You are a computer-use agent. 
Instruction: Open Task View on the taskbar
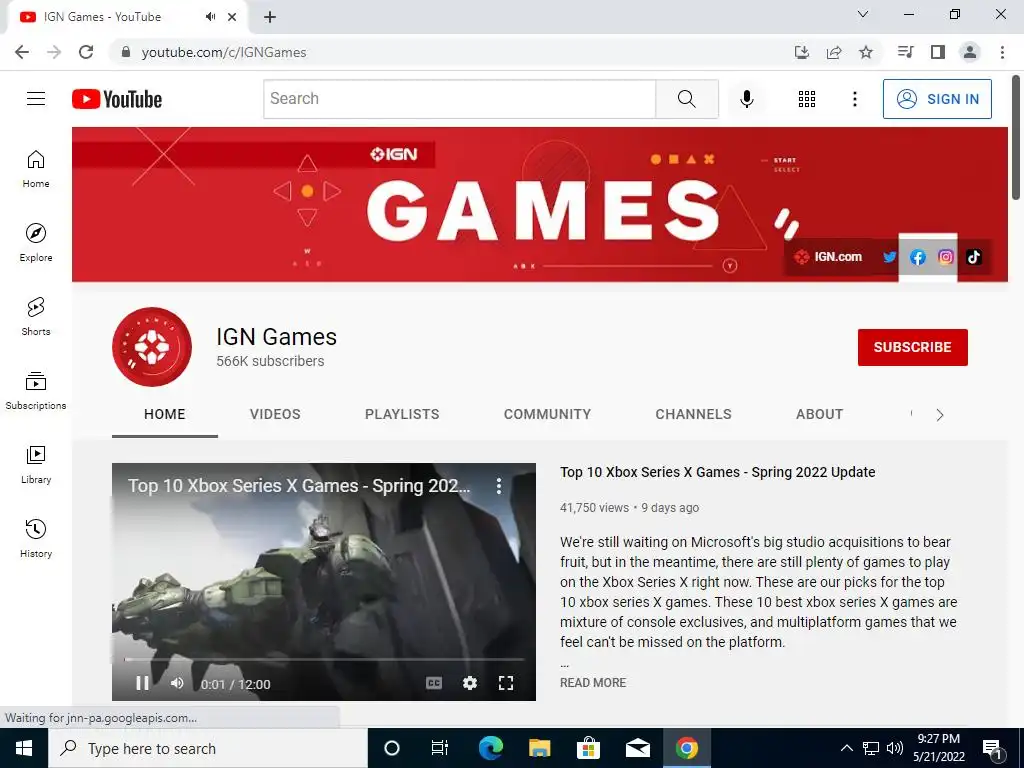[440, 748]
